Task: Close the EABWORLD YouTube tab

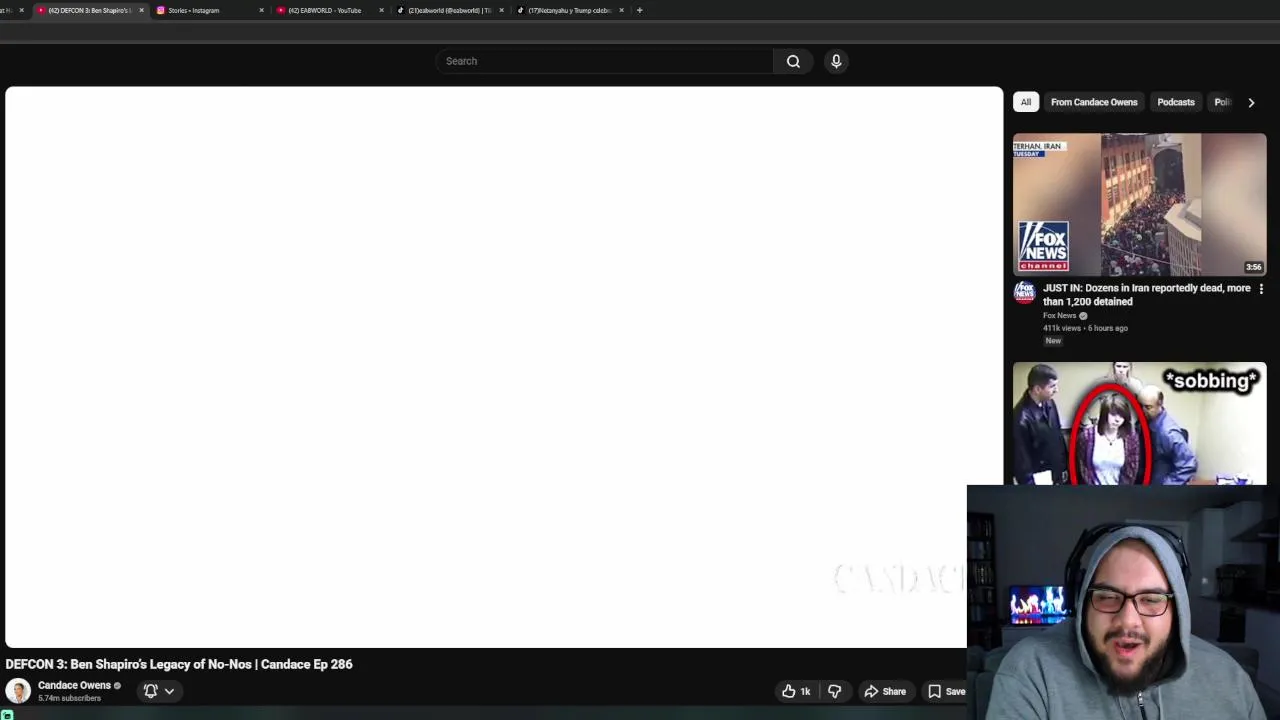Action: tap(381, 10)
